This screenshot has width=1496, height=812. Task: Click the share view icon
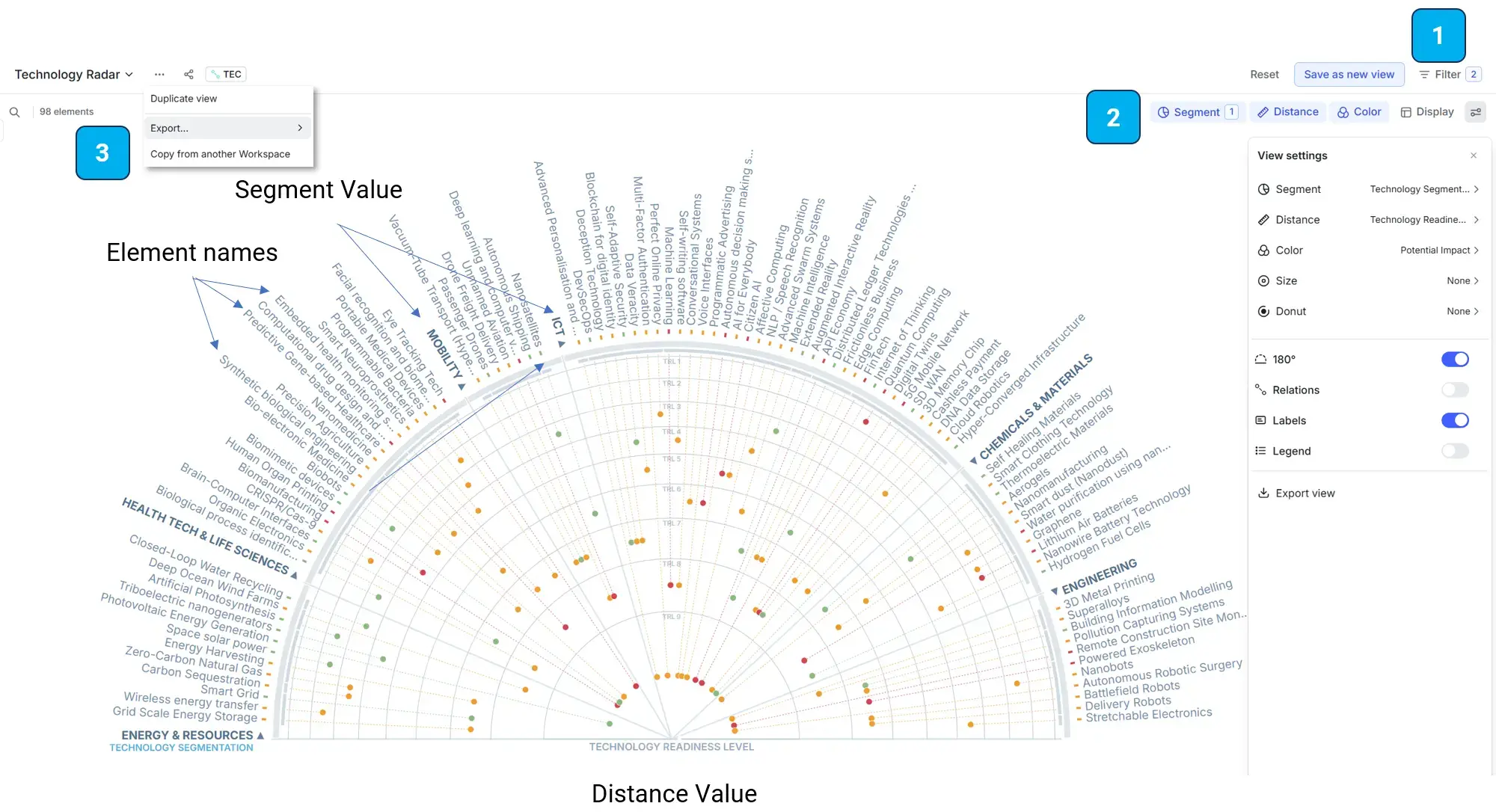pos(188,74)
